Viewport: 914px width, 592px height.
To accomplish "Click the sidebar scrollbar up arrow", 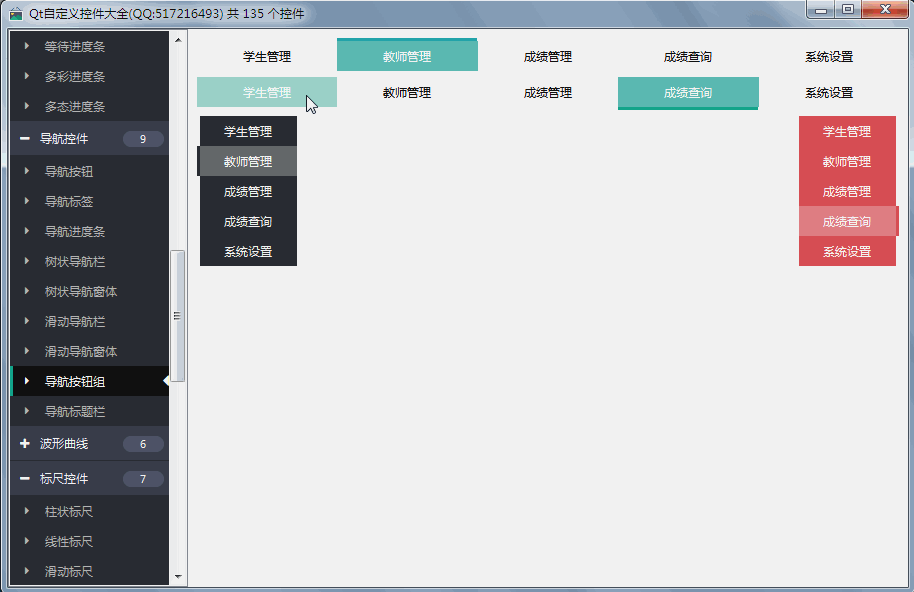I will (x=178, y=40).
